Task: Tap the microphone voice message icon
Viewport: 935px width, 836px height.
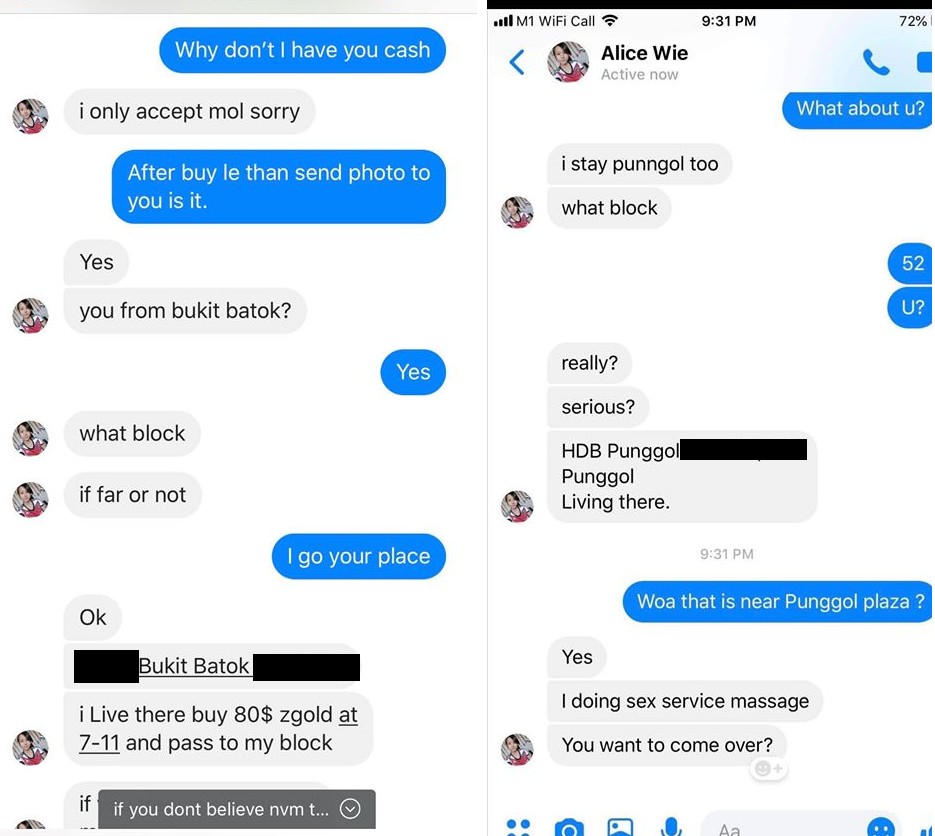Action: pyautogui.click(x=671, y=826)
